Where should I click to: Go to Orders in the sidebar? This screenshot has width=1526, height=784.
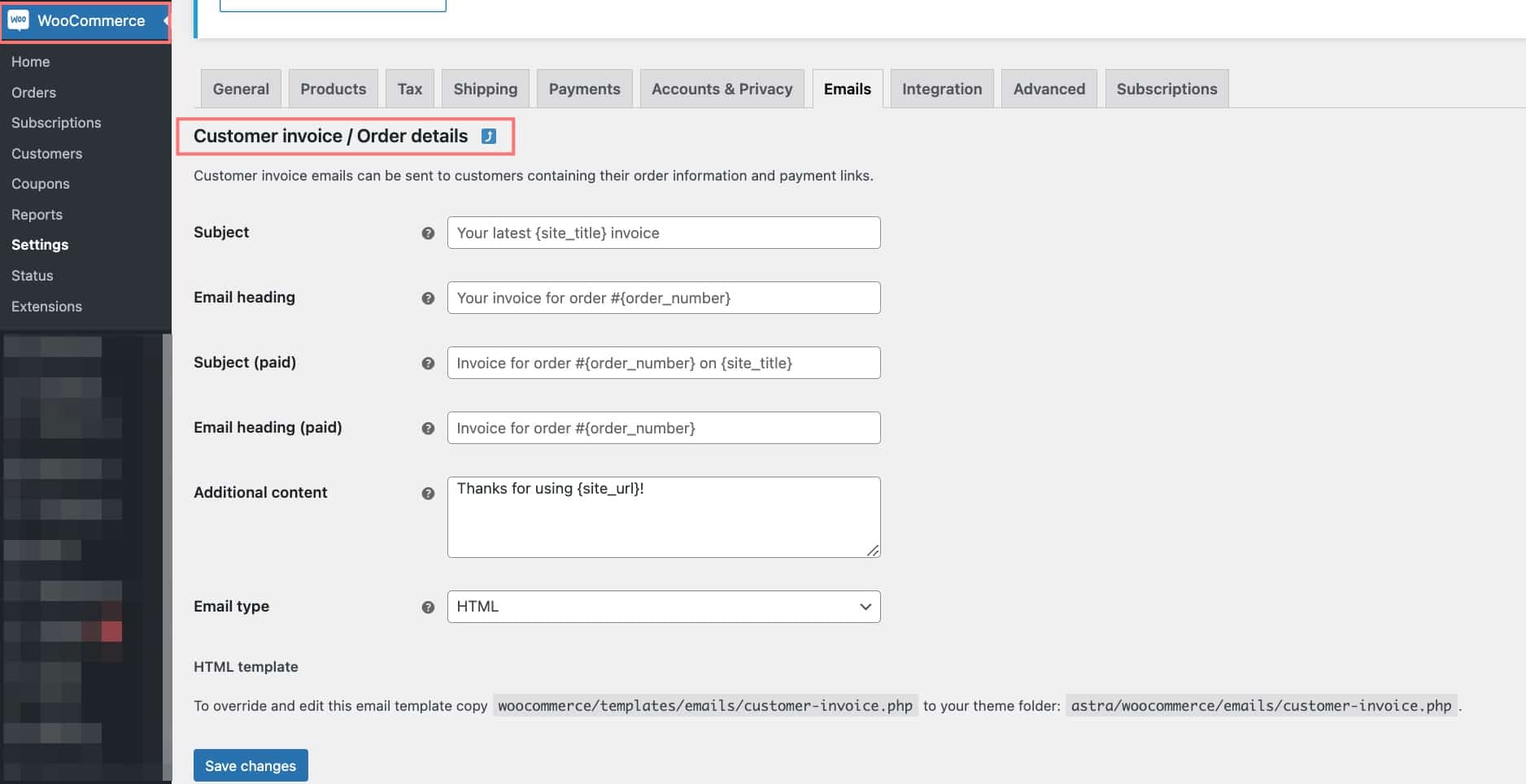[33, 92]
